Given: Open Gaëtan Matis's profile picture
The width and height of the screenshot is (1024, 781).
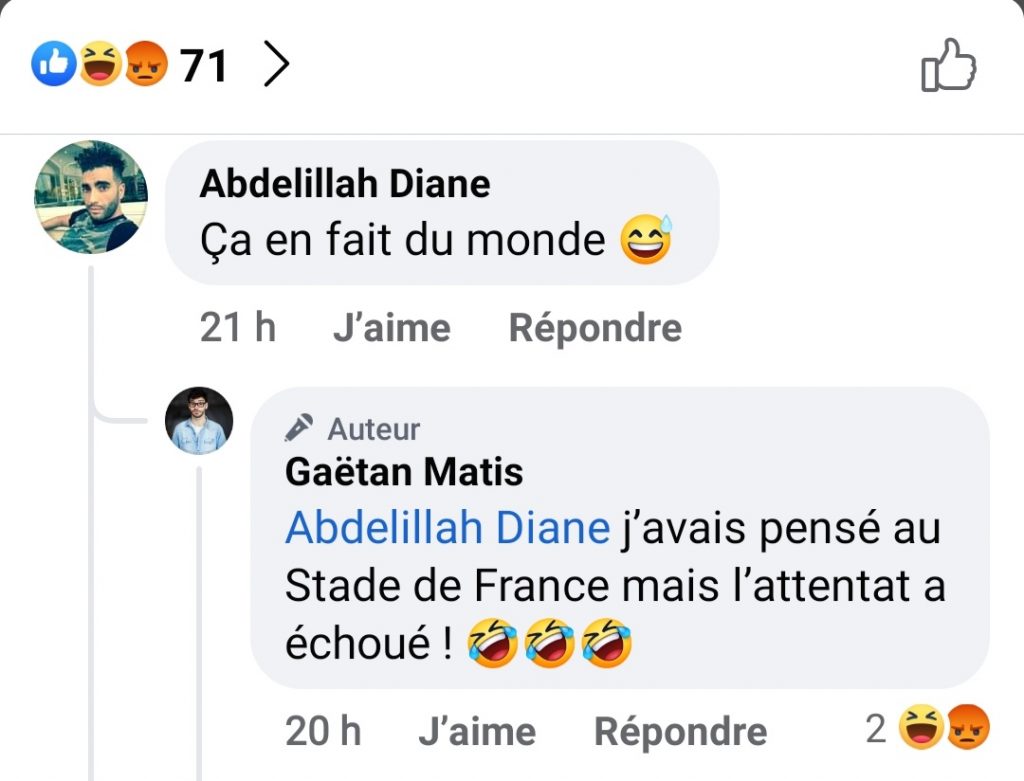Looking at the screenshot, I should click(199, 421).
